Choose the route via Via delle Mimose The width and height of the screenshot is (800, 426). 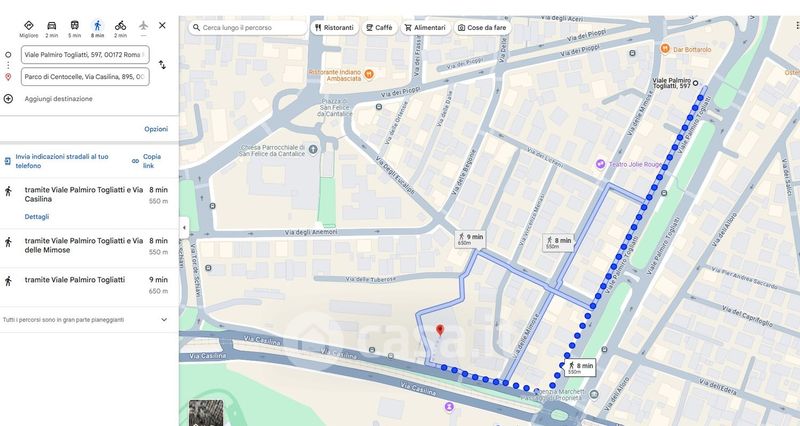point(84,245)
